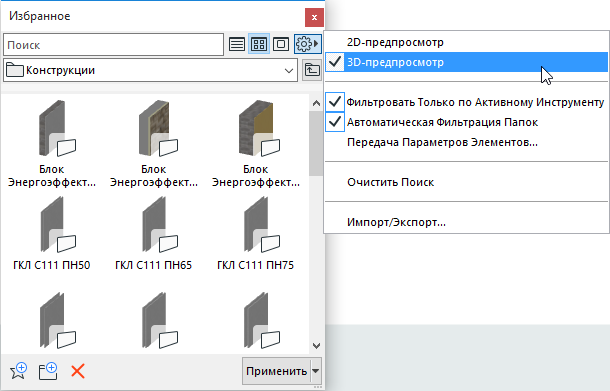Click scrollbar down arrow in favorites list

pos(316,345)
